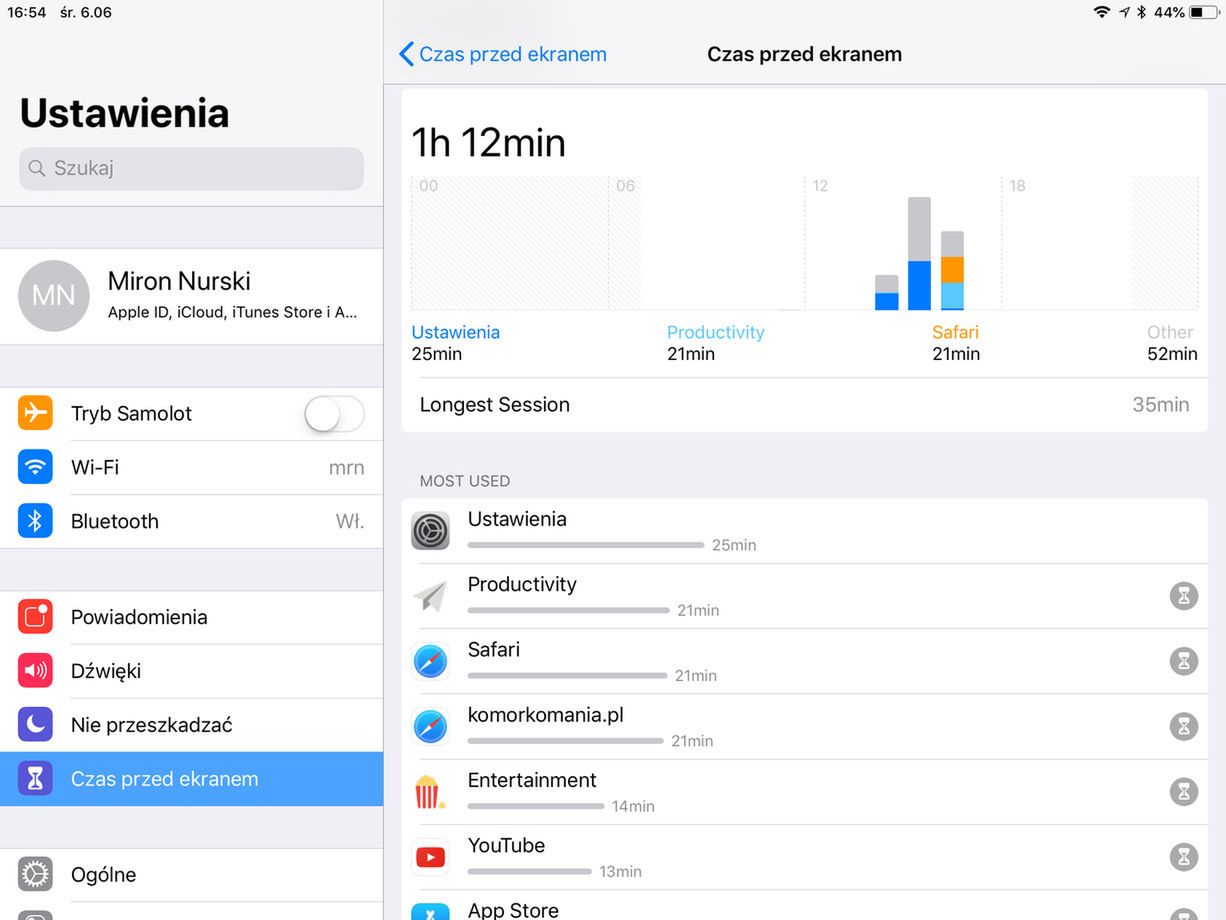Click the Dźwięki speaker icon

(x=35, y=671)
